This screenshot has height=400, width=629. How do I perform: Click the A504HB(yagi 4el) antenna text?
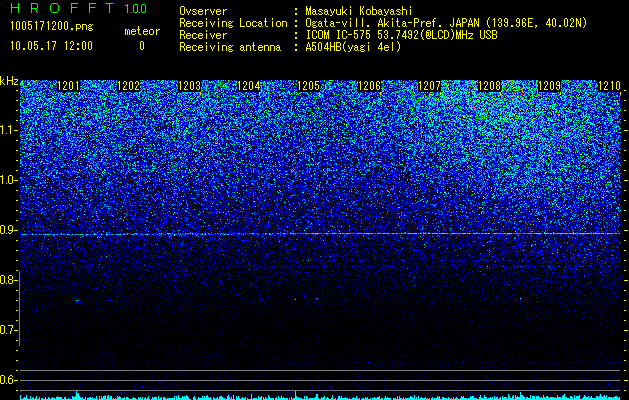(353, 47)
